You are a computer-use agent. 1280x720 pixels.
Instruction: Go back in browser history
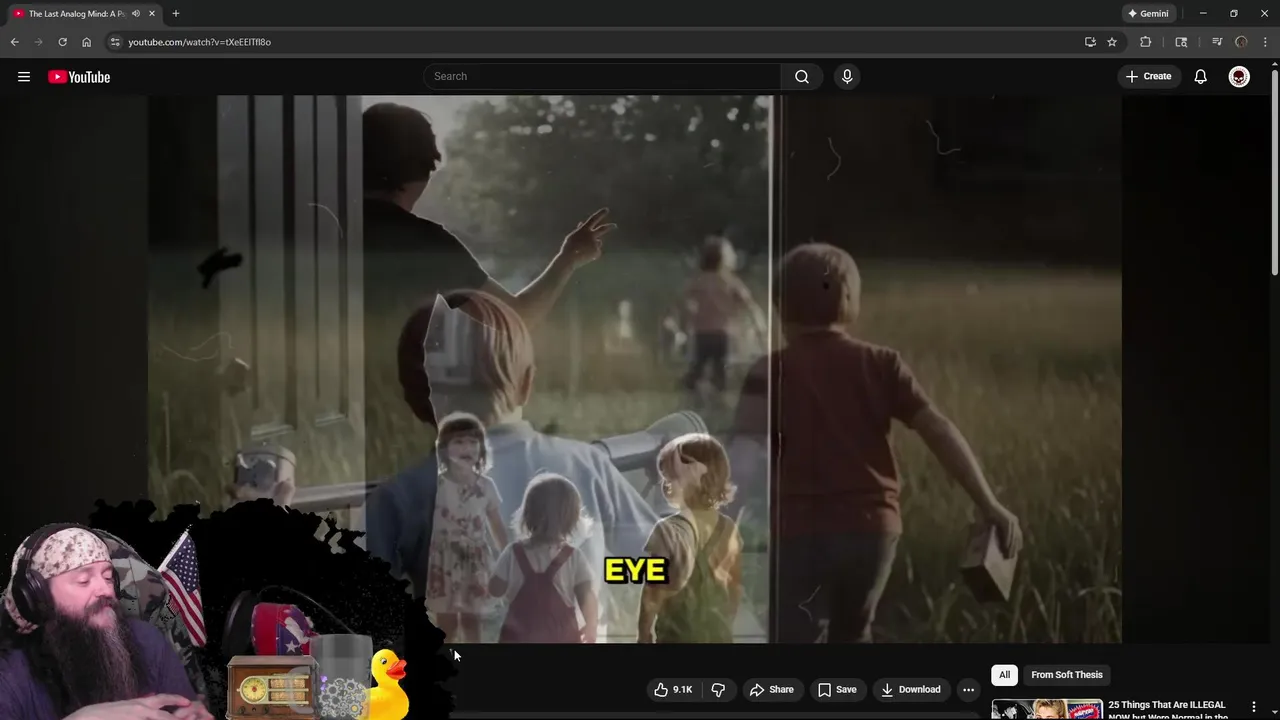[x=15, y=42]
